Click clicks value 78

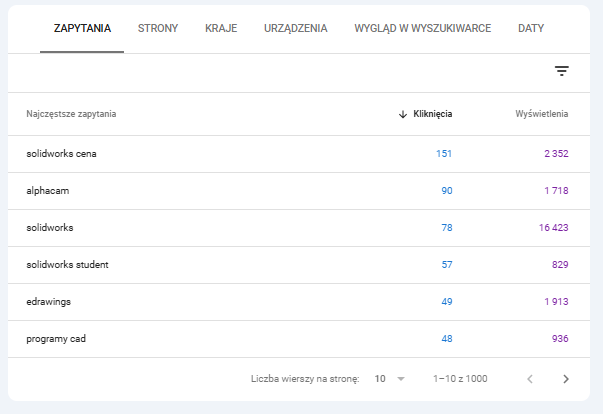(x=447, y=228)
